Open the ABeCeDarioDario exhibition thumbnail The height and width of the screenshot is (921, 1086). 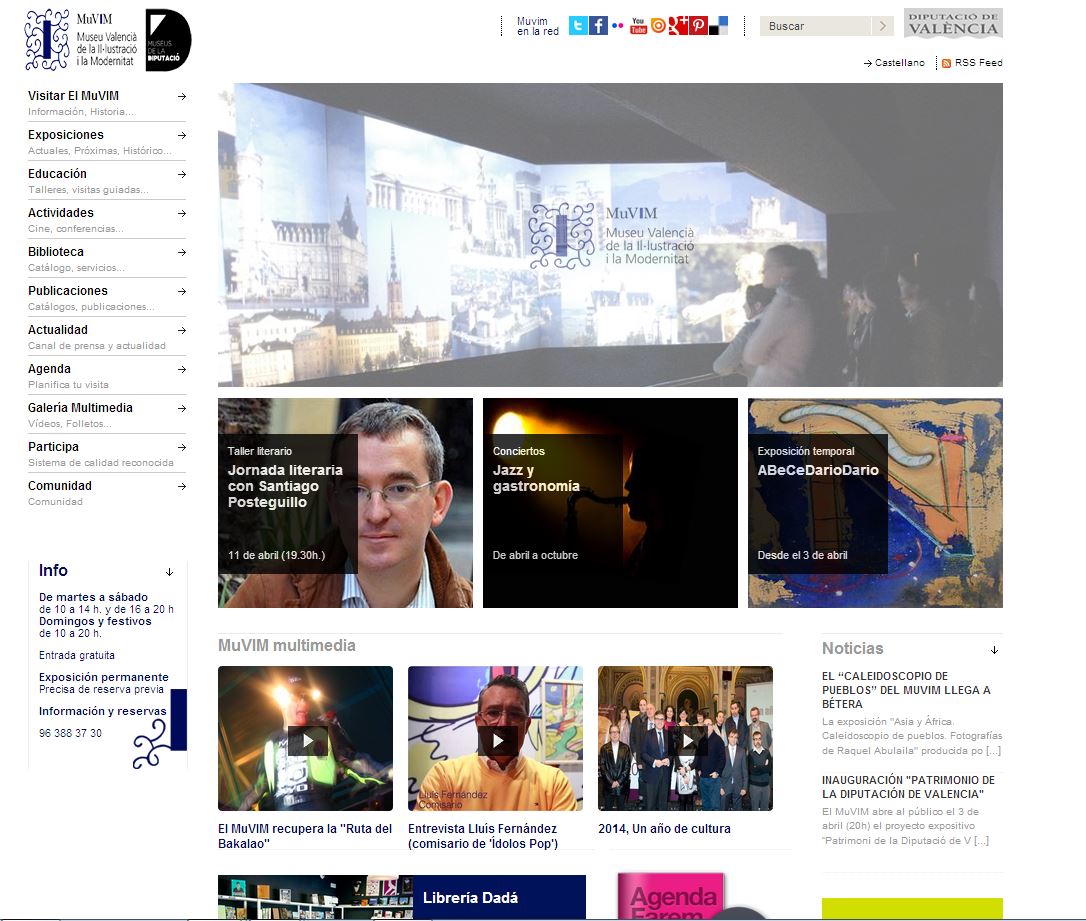[875, 503]
